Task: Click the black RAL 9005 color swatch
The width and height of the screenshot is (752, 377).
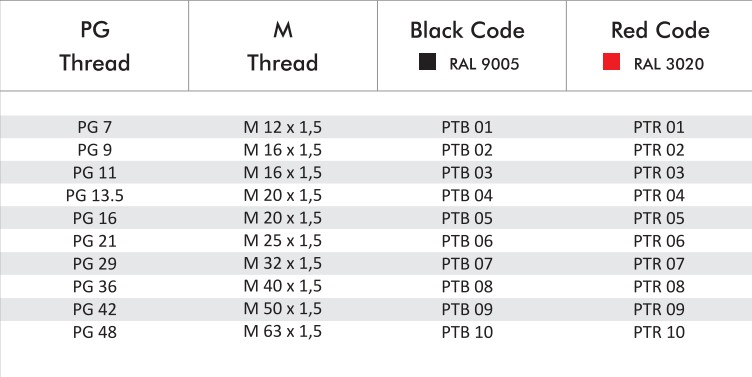Action: [x=427, y=62]
